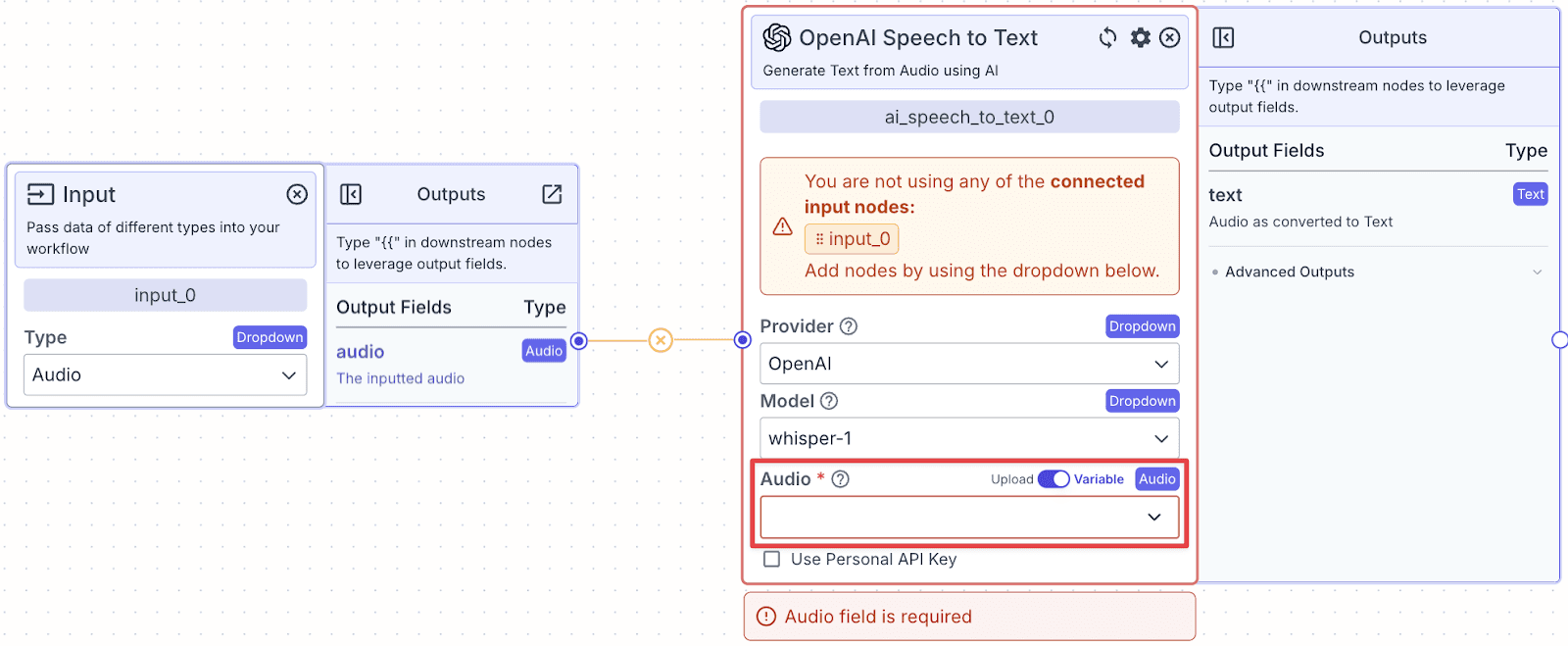Open Input outputs in expanded view
This screenshot has width=1568, height=646.
click(553, 194)
